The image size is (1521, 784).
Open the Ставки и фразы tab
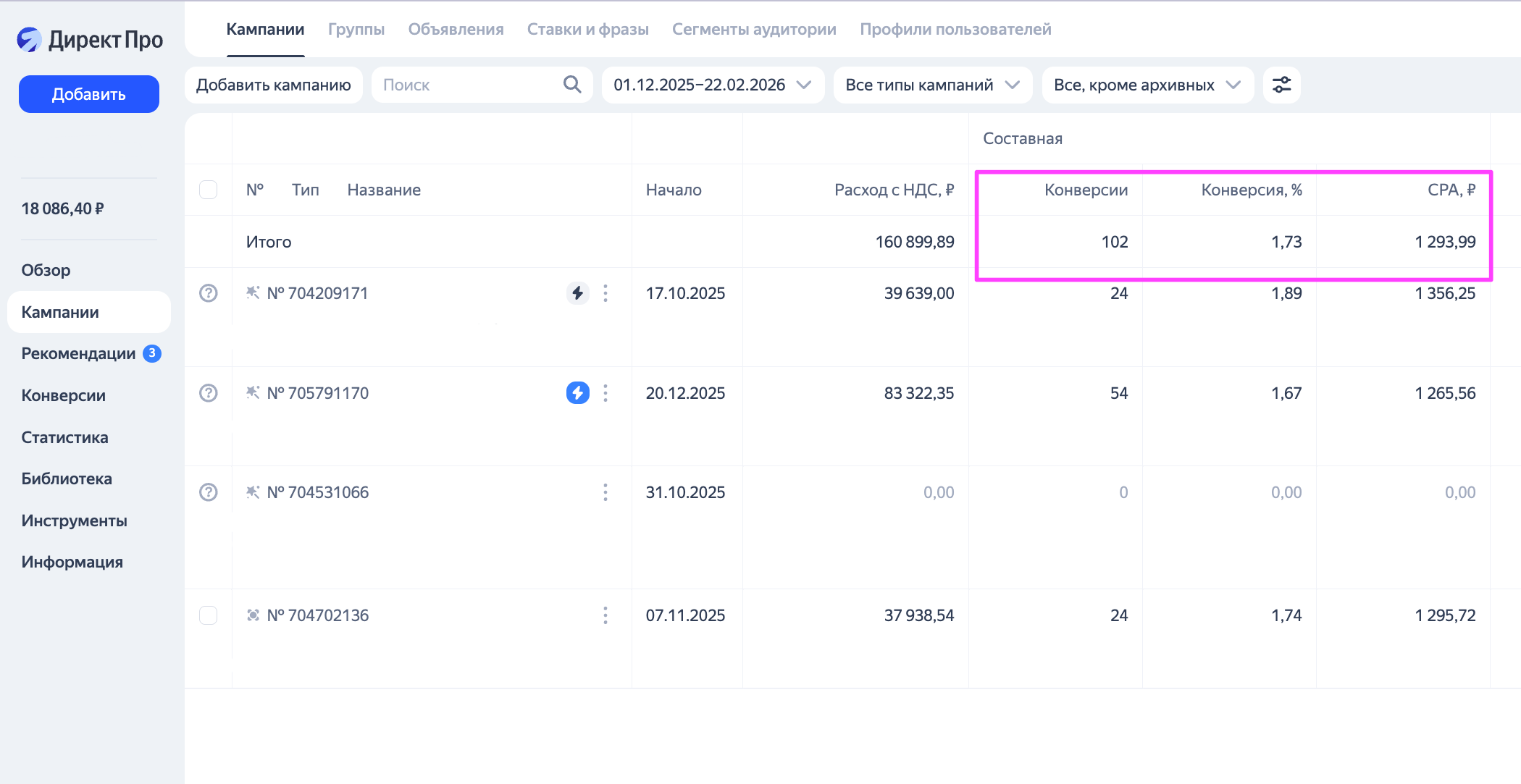[587, 30]
